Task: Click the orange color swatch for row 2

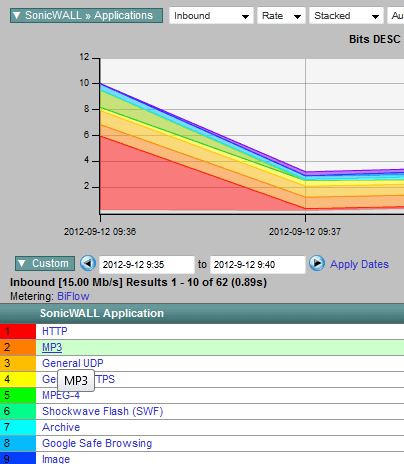Action: point(18,348)
